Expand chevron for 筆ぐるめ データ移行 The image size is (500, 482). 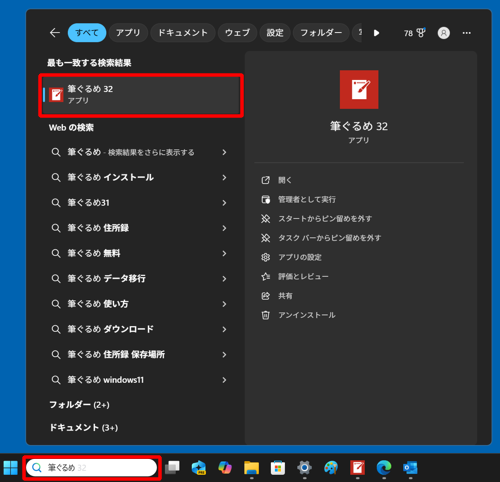(x=224, y=279)
